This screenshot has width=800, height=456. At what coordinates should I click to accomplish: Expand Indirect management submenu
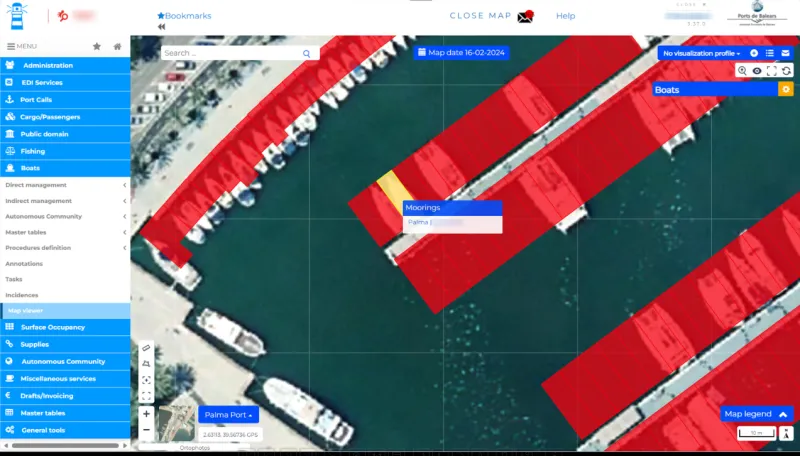[65, 201]
